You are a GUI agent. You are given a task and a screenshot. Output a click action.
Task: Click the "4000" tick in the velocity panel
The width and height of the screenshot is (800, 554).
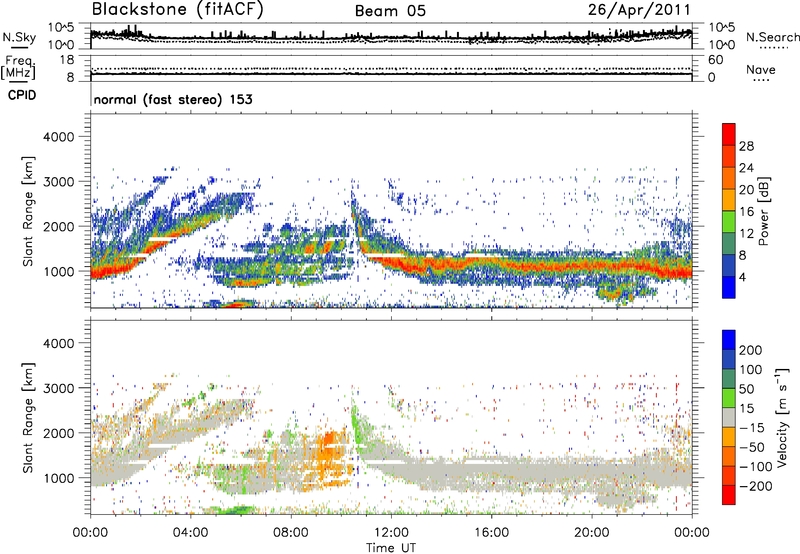click(58, 343)
